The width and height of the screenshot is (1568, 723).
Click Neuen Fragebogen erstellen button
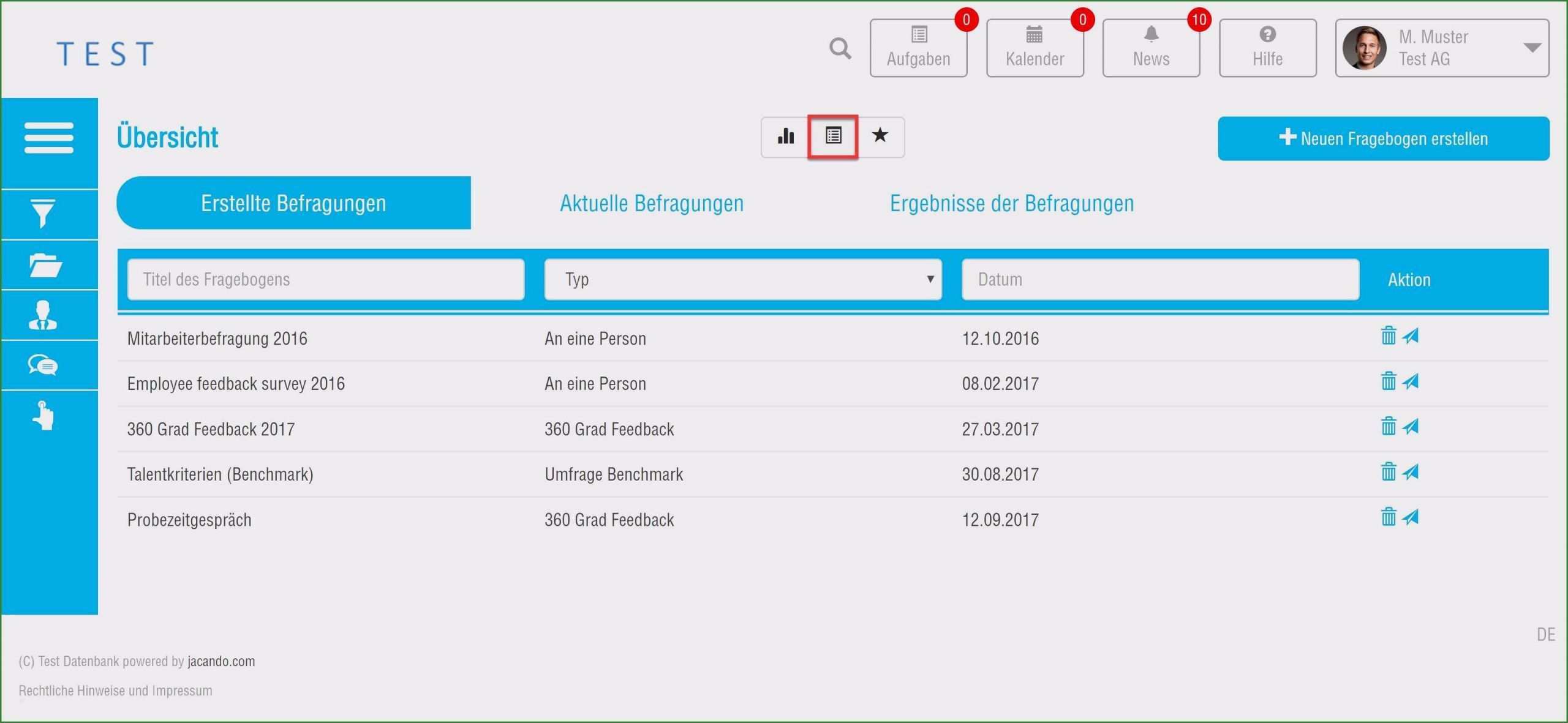[1383, 138]
